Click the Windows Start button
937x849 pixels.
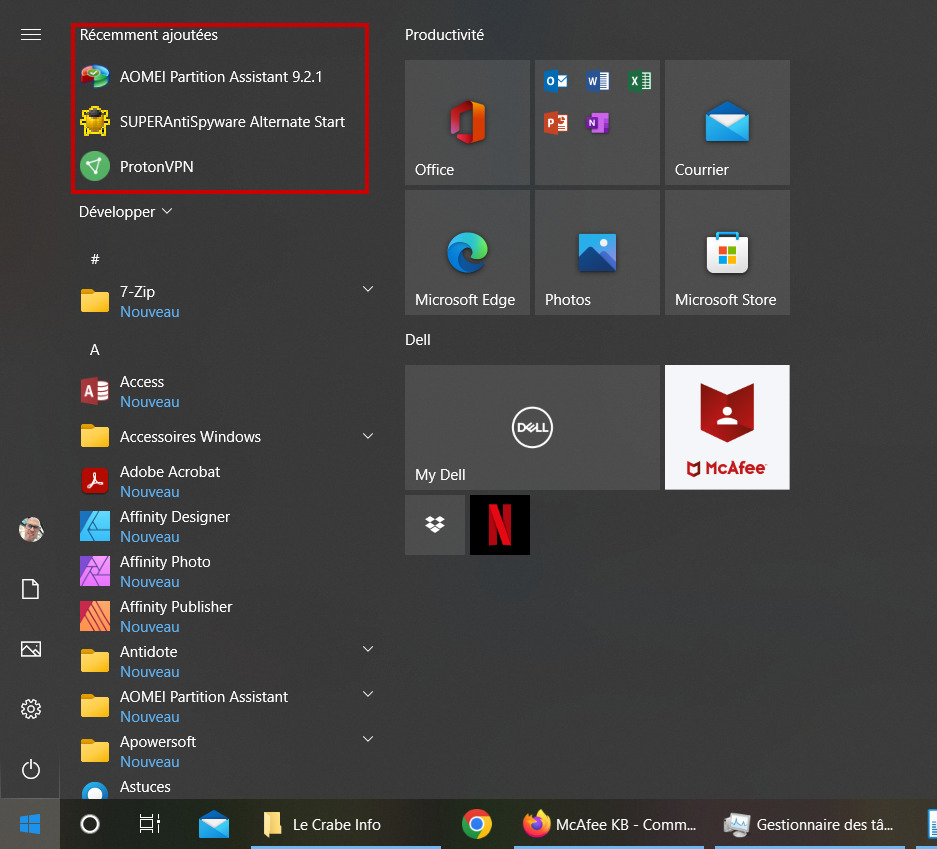coord(30,824)
